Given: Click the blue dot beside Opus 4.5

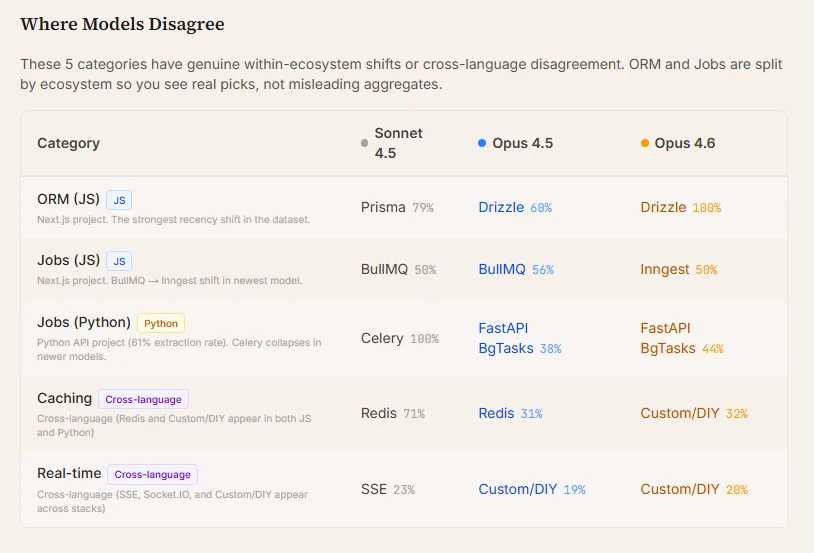Looking at the screenshot, I should click(482, 143).
